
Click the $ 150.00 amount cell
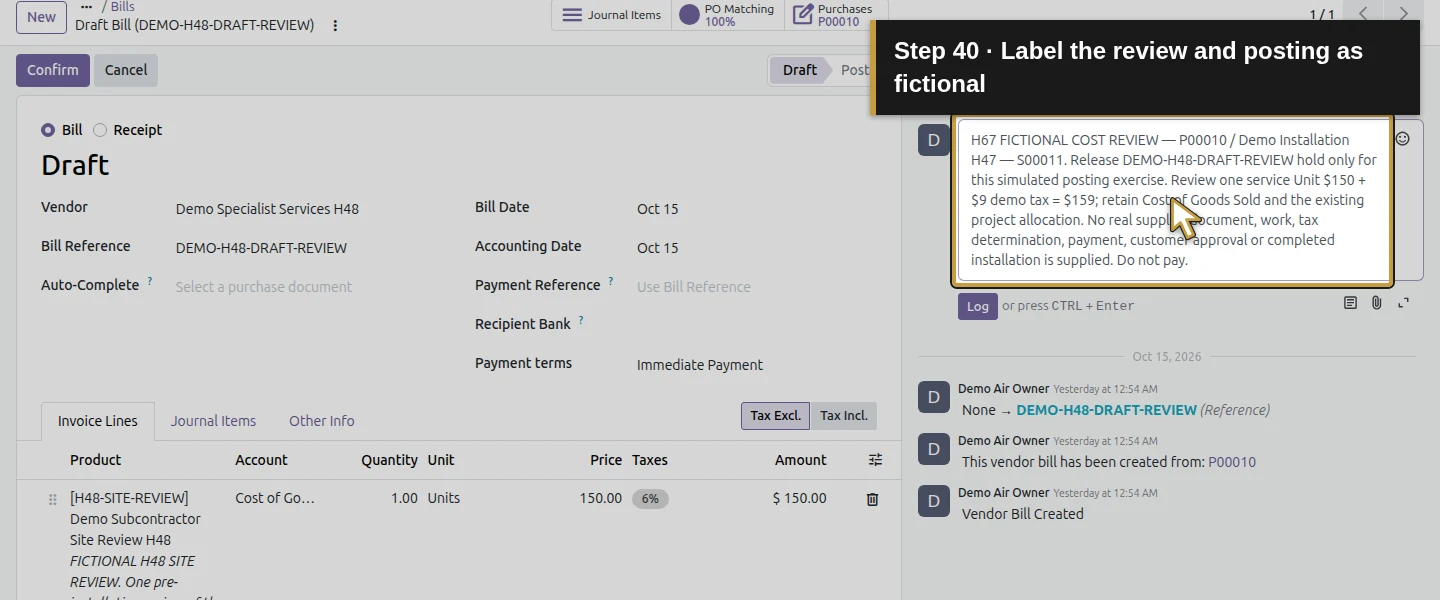tap(799, 498)
